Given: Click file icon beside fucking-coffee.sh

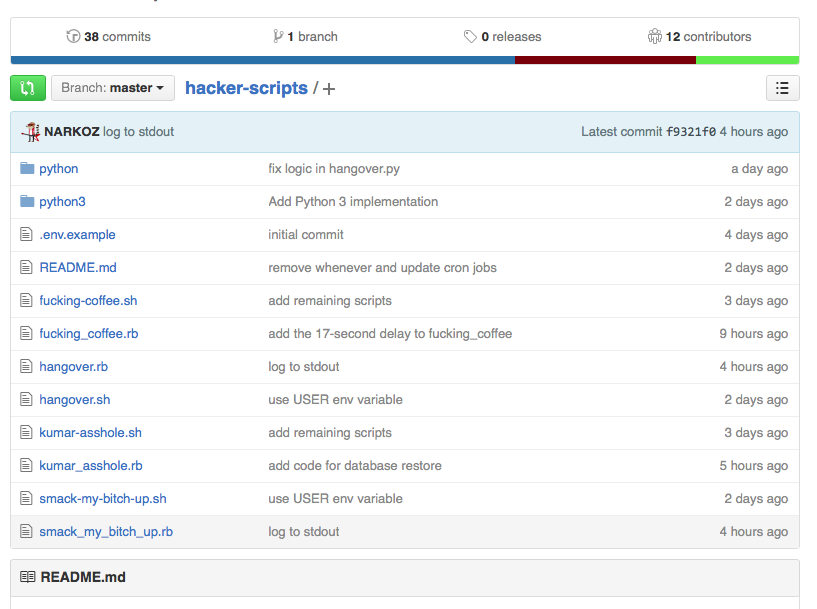Looking at the screenshot, I should pyautogui.click(x=26, y=300).
